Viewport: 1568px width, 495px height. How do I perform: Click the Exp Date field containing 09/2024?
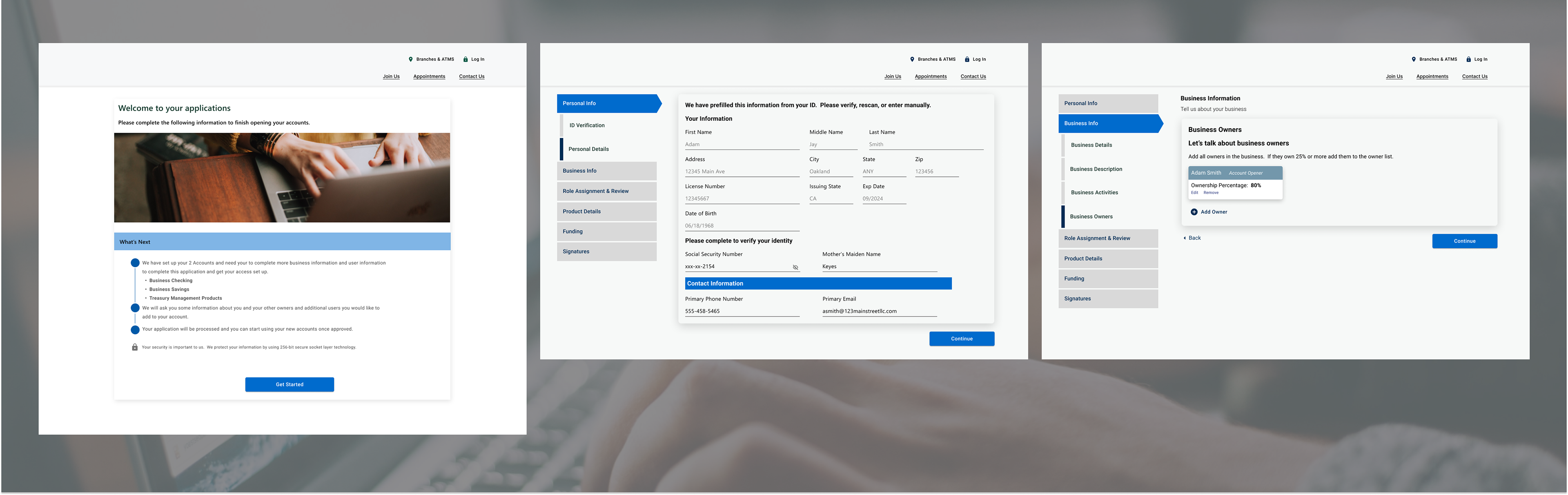click(884, 198)
